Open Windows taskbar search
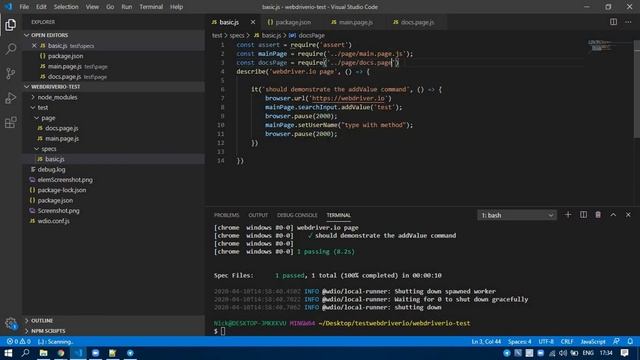The width and height of the screenshot is (640, 360). click(x=25, y=353)
